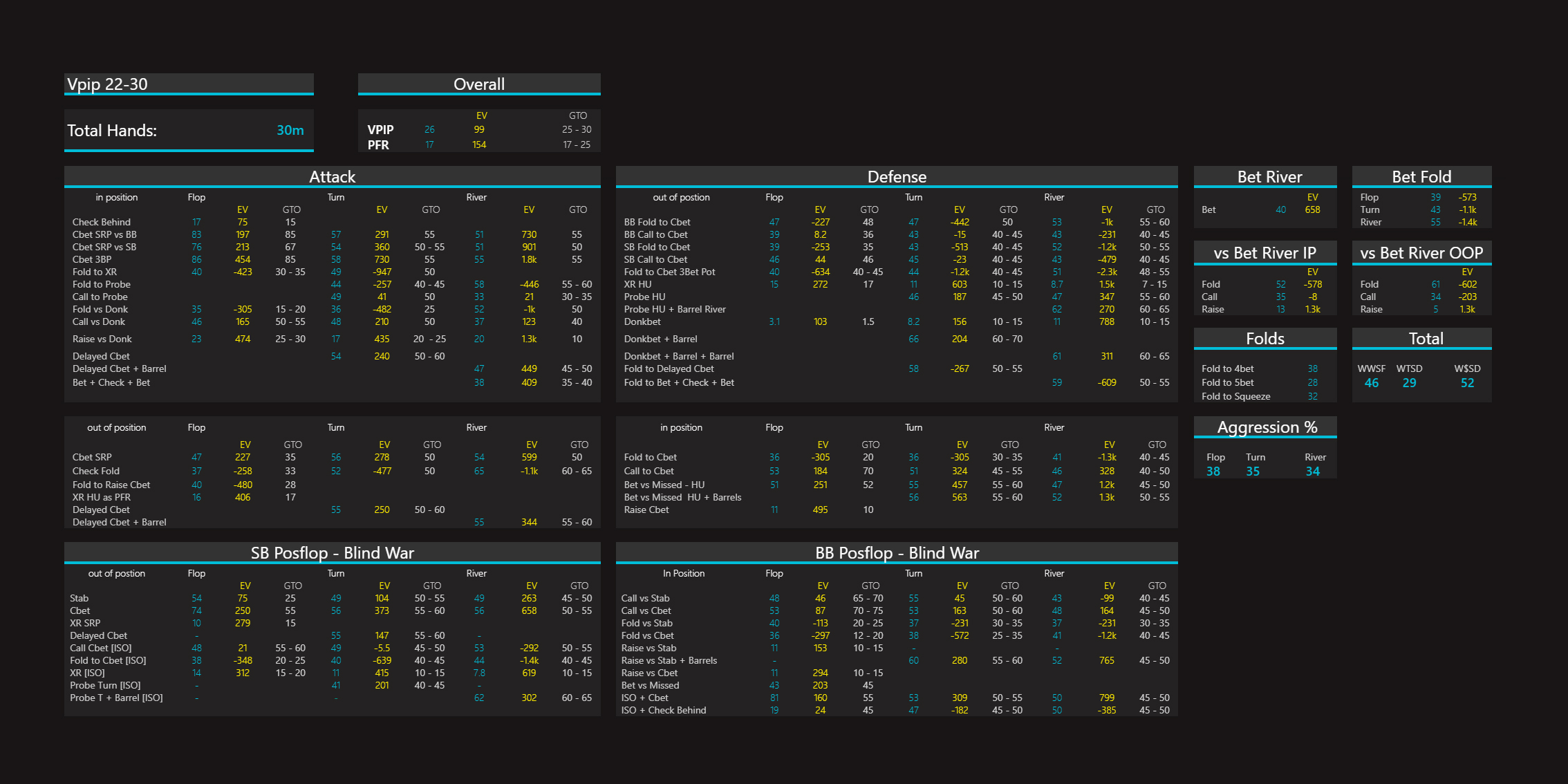Click the Defense section header
This screenshot has width=1568, height=784.
point(897,177)
